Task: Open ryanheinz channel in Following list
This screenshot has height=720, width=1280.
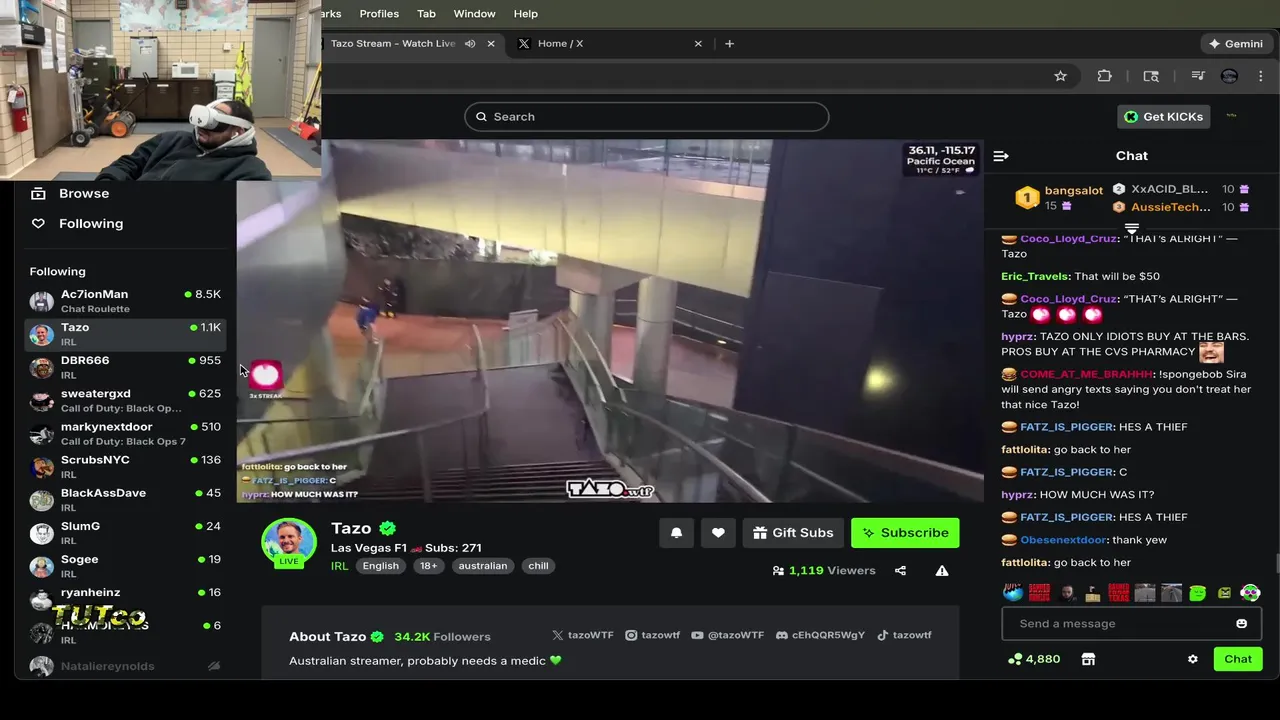Action: click(125, 598)
